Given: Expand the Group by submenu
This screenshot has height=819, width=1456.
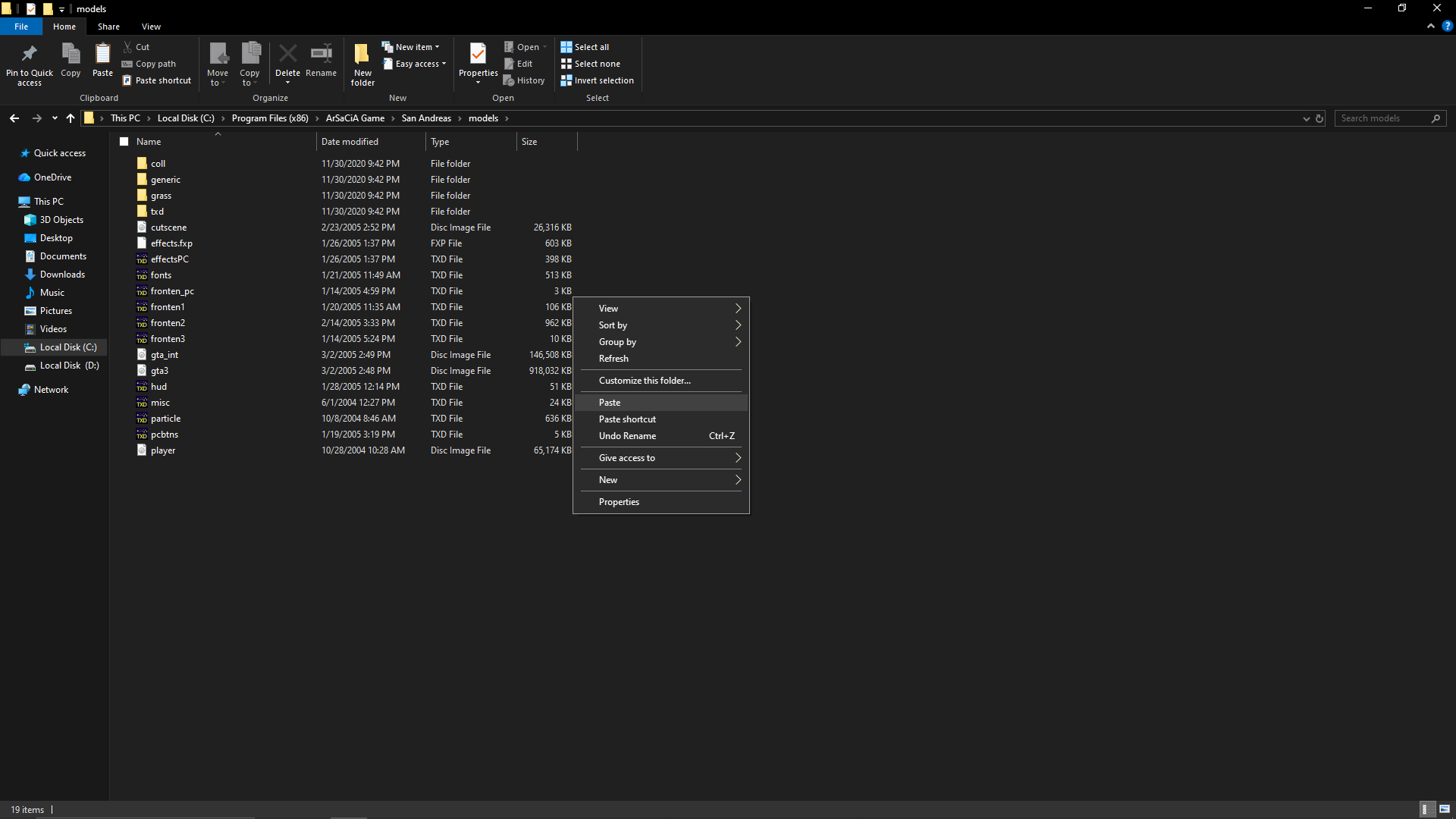Looking at the screenshot, I should click(x=661, y=342).
